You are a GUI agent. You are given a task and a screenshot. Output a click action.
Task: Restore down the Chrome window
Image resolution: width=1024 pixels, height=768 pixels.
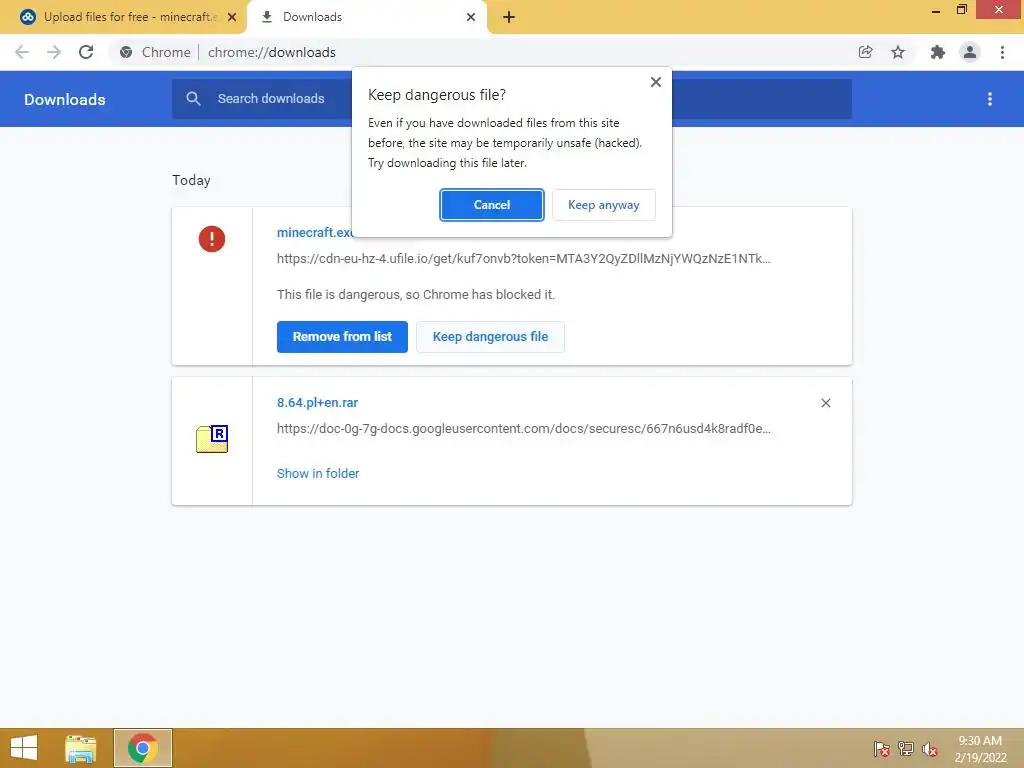(962, 9)
